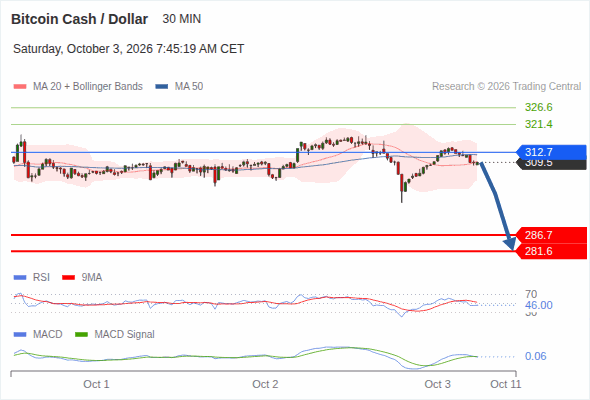The height and width of the screenshot is (400, 590).
Task: Click the MA 50 blue legend swatch
Action: [162, 87]
